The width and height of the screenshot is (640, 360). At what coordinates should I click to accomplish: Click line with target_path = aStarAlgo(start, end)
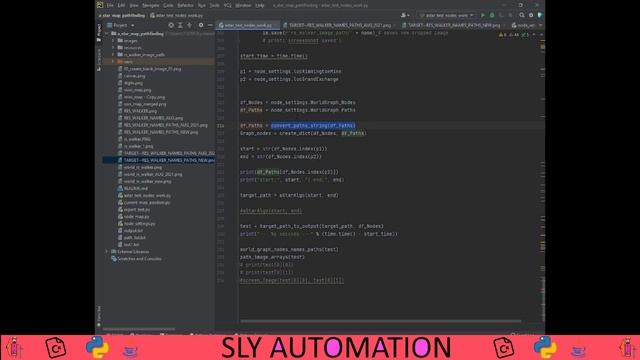click(x=289, y=196)
